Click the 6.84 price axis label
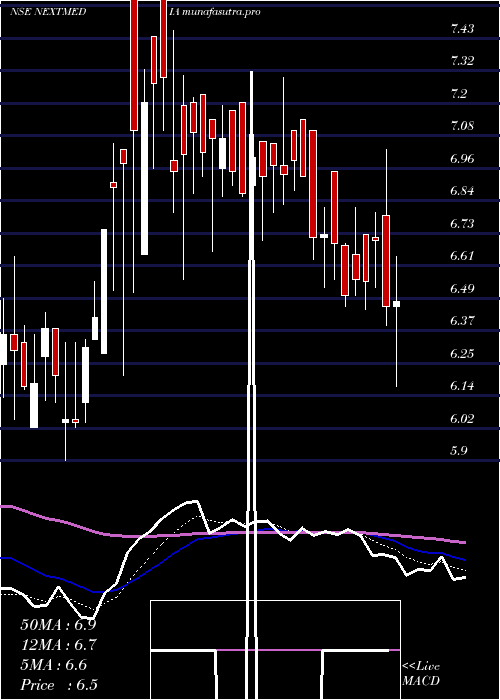Screen dimensions: 500x700 pos(462,191)
